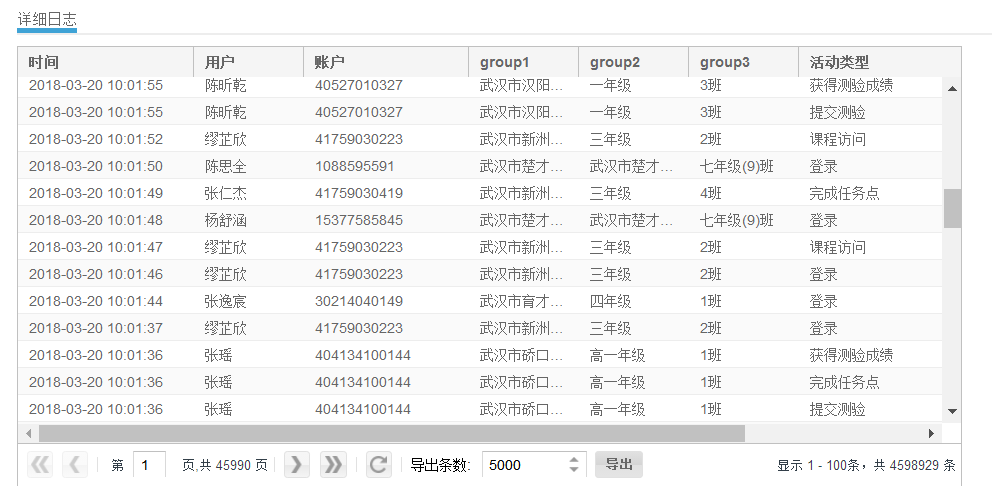Viewport: 992px width, 489px height.
Task: Refresh the log table
Action: (378, 465)
